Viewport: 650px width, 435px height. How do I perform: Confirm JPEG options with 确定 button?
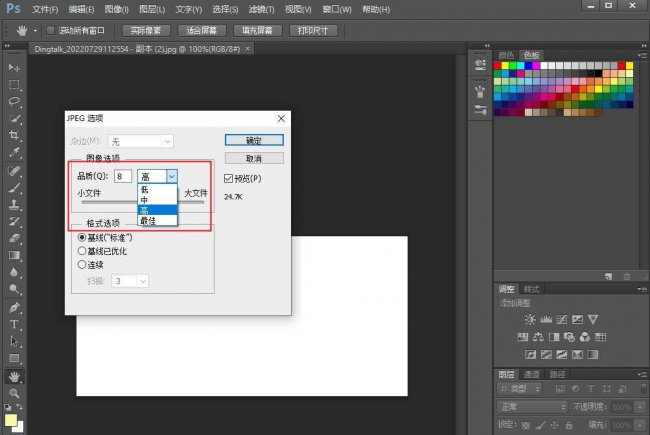pos(254,140)
